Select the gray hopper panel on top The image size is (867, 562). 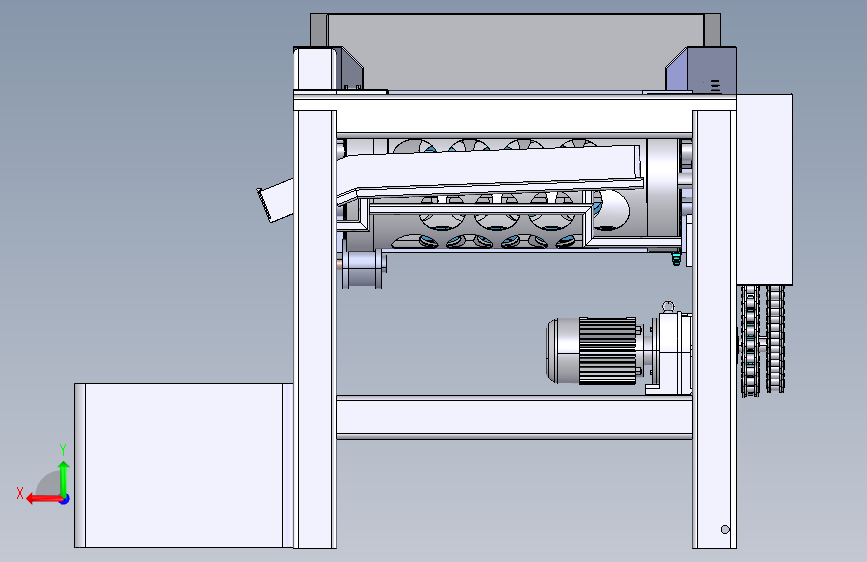pos(515,51)
